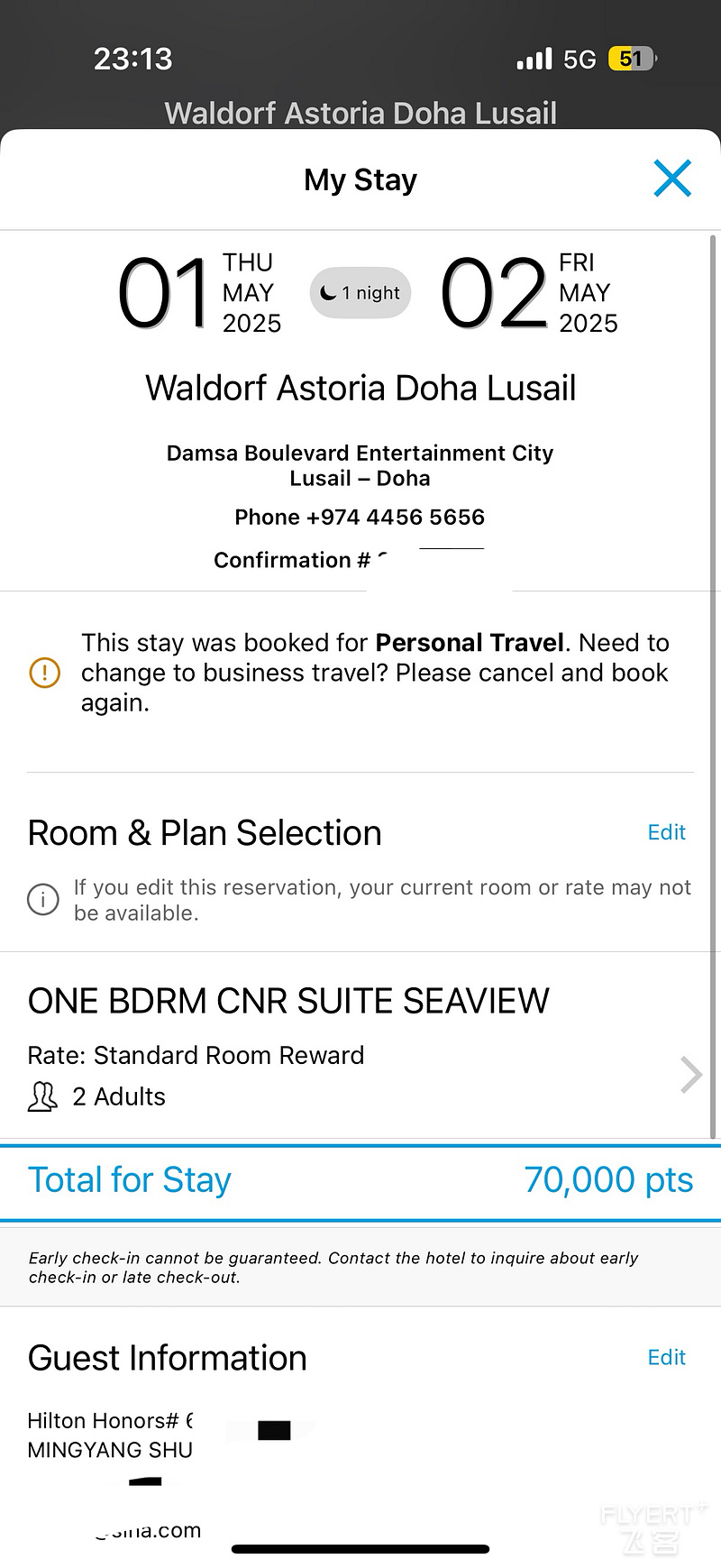The height and width of the screenshot is (1568, 721).
Task: Tap the 1 night duration badge
Action: 360,292
